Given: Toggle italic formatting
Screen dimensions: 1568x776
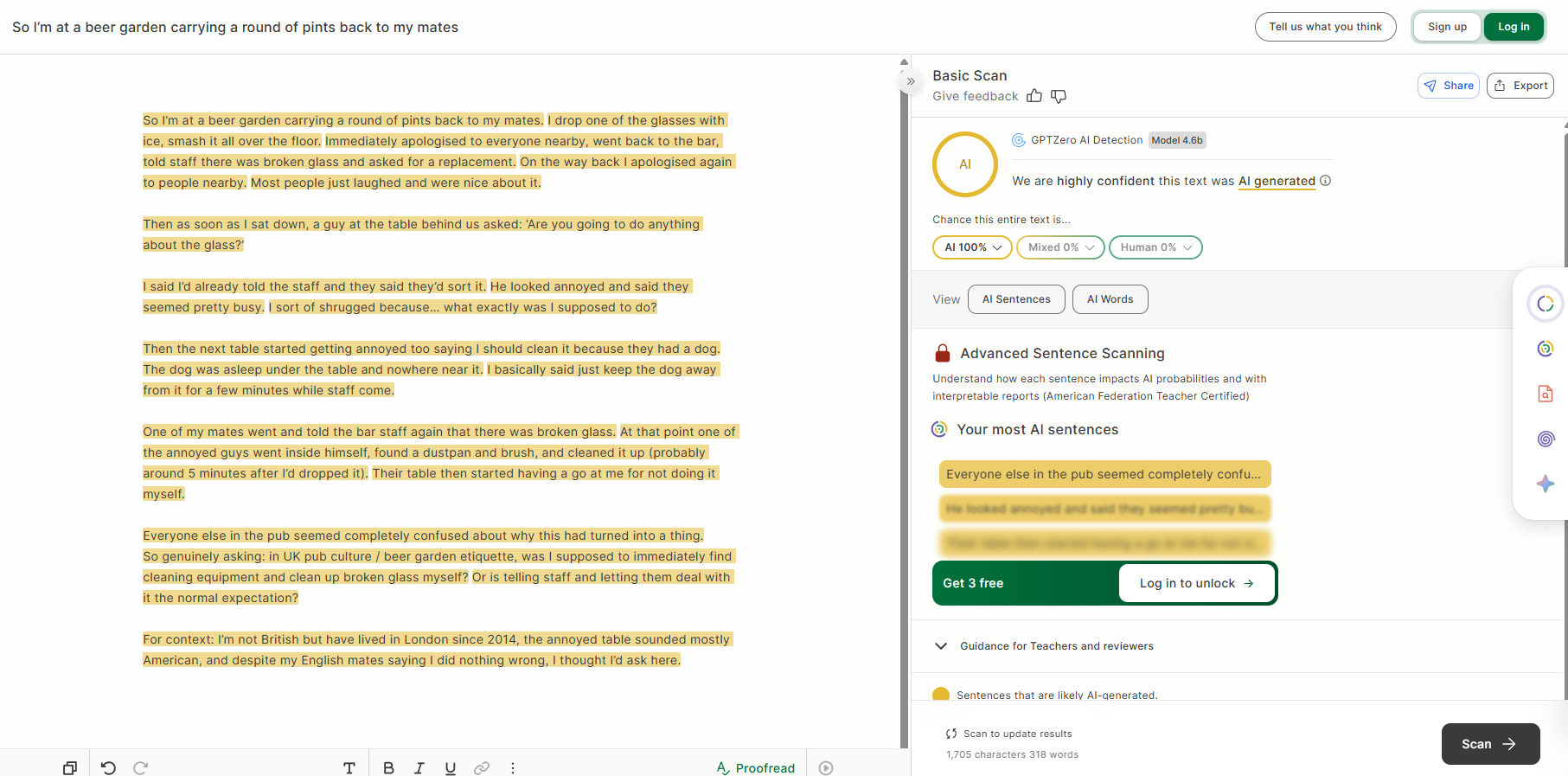Looking at the screenshot, I should 419,767.
